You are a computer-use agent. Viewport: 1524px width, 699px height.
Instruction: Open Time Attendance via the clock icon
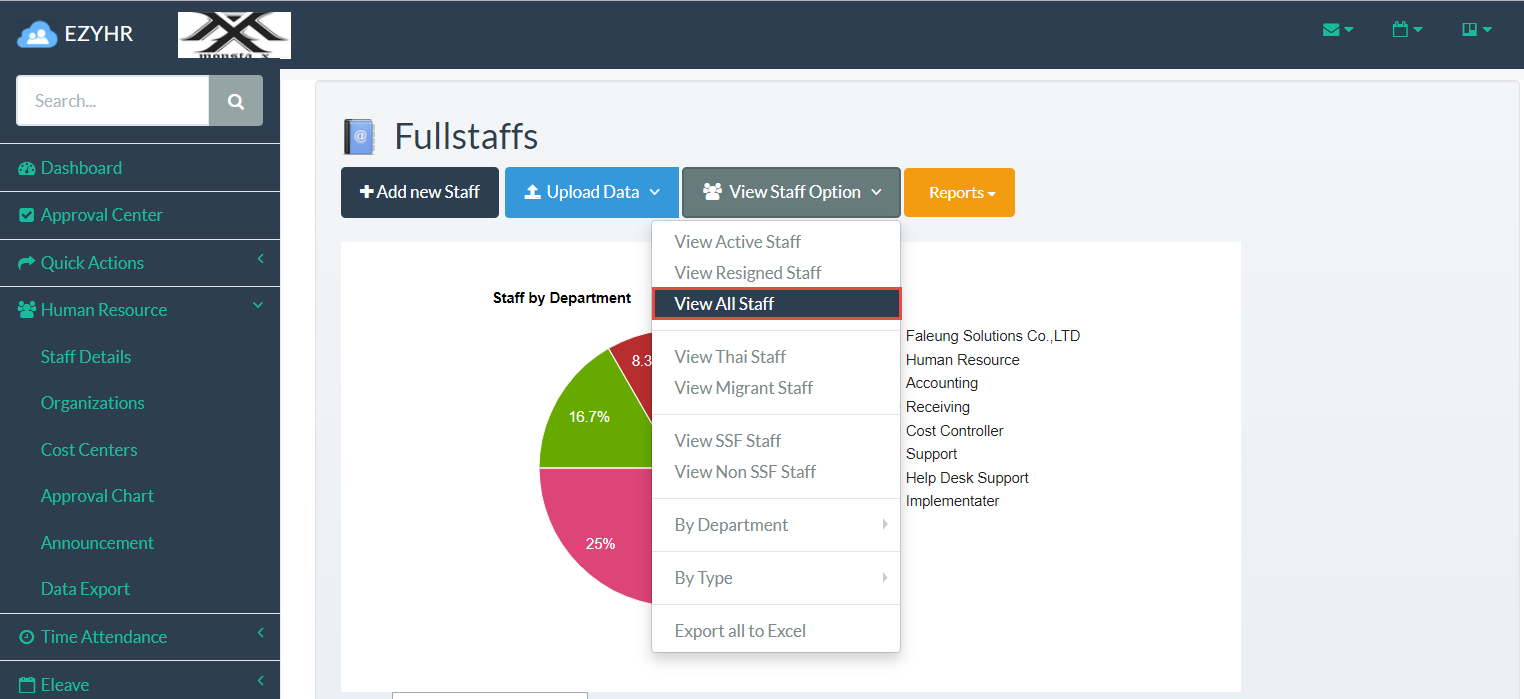pos(26,636)
